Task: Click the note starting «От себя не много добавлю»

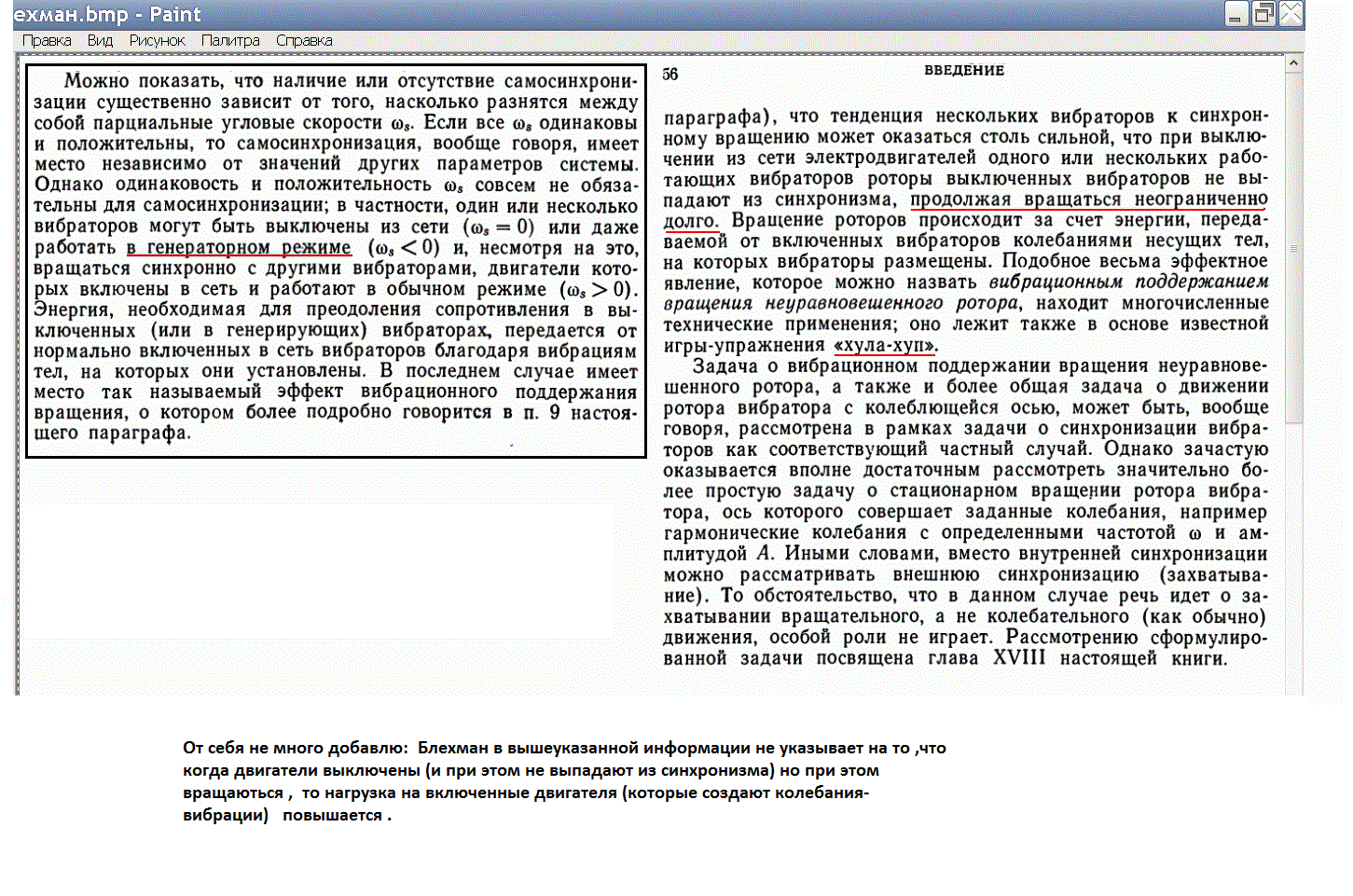Action: tap(564, 781)
